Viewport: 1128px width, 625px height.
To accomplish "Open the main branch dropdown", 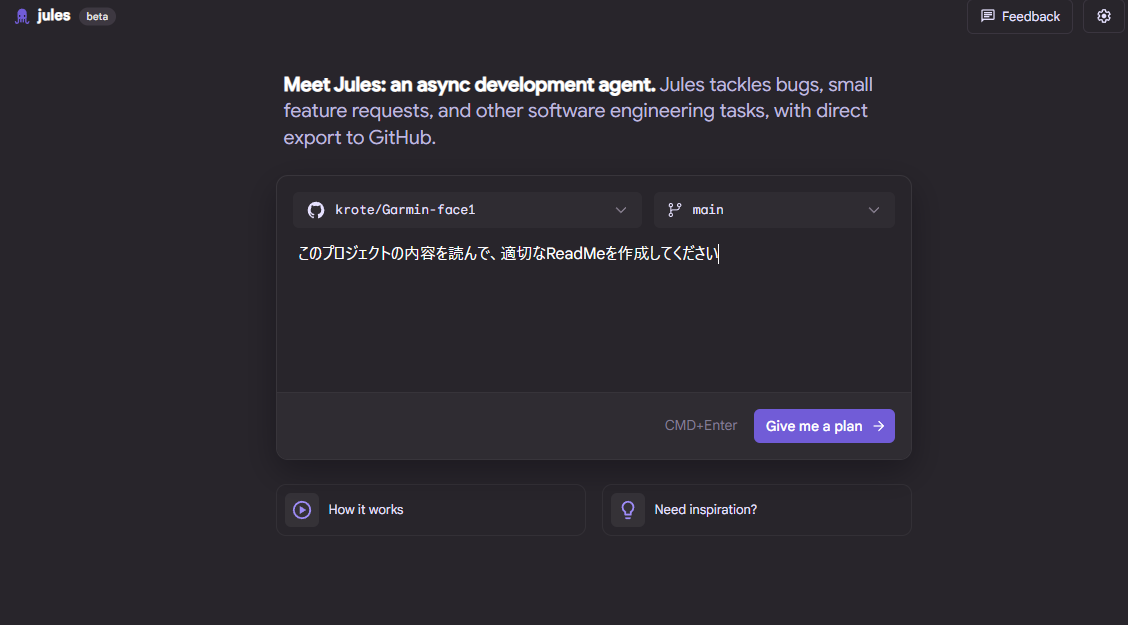I will point(774,210).
